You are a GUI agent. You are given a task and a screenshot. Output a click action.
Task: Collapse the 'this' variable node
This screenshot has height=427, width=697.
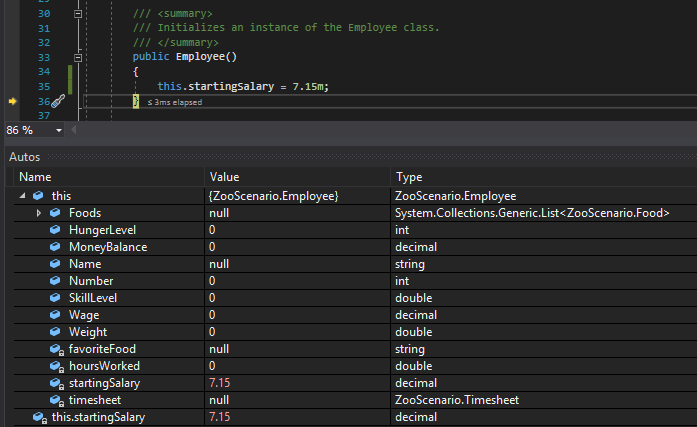click(x=22, y=195)
